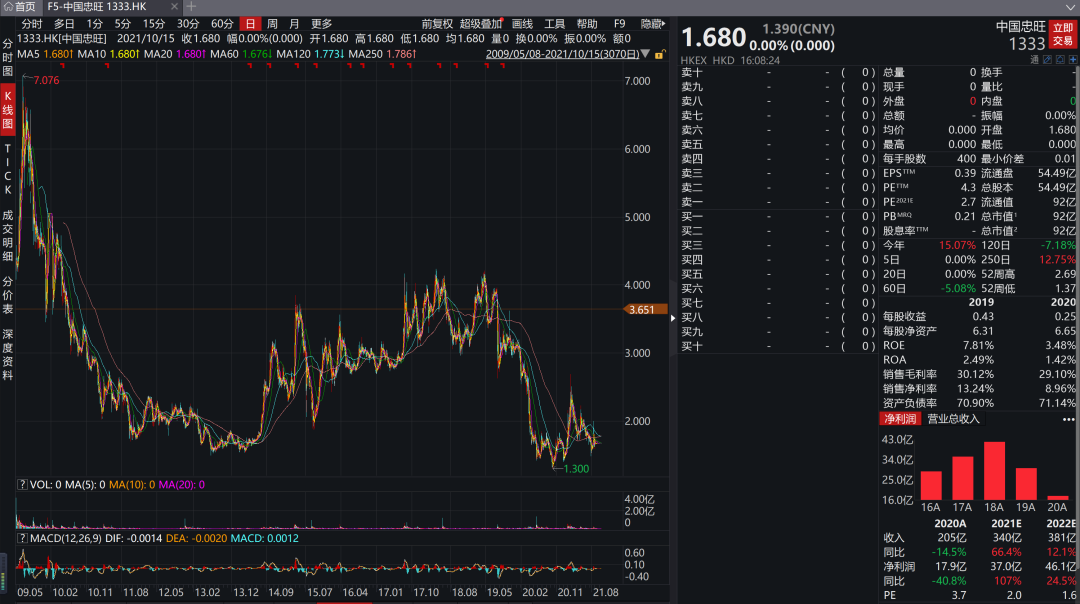Open a new tab with the plus icon
Image resolution: width=1080 pixels, height=604 pixels.
[192, 6]
